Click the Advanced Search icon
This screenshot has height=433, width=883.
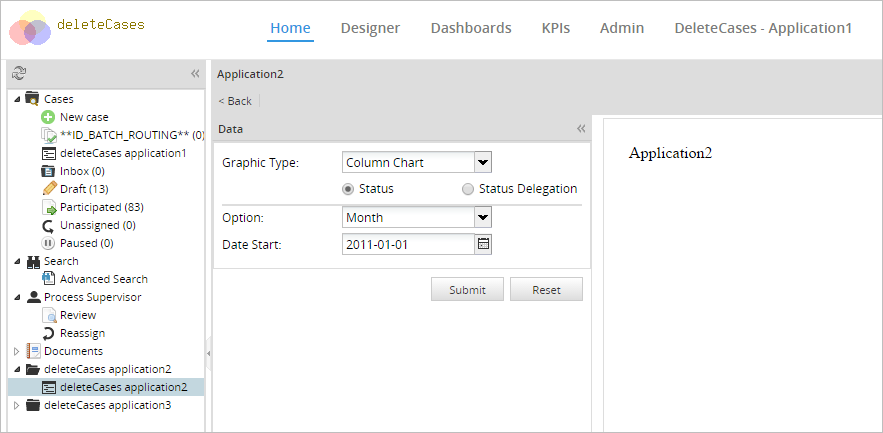(48, 279)
